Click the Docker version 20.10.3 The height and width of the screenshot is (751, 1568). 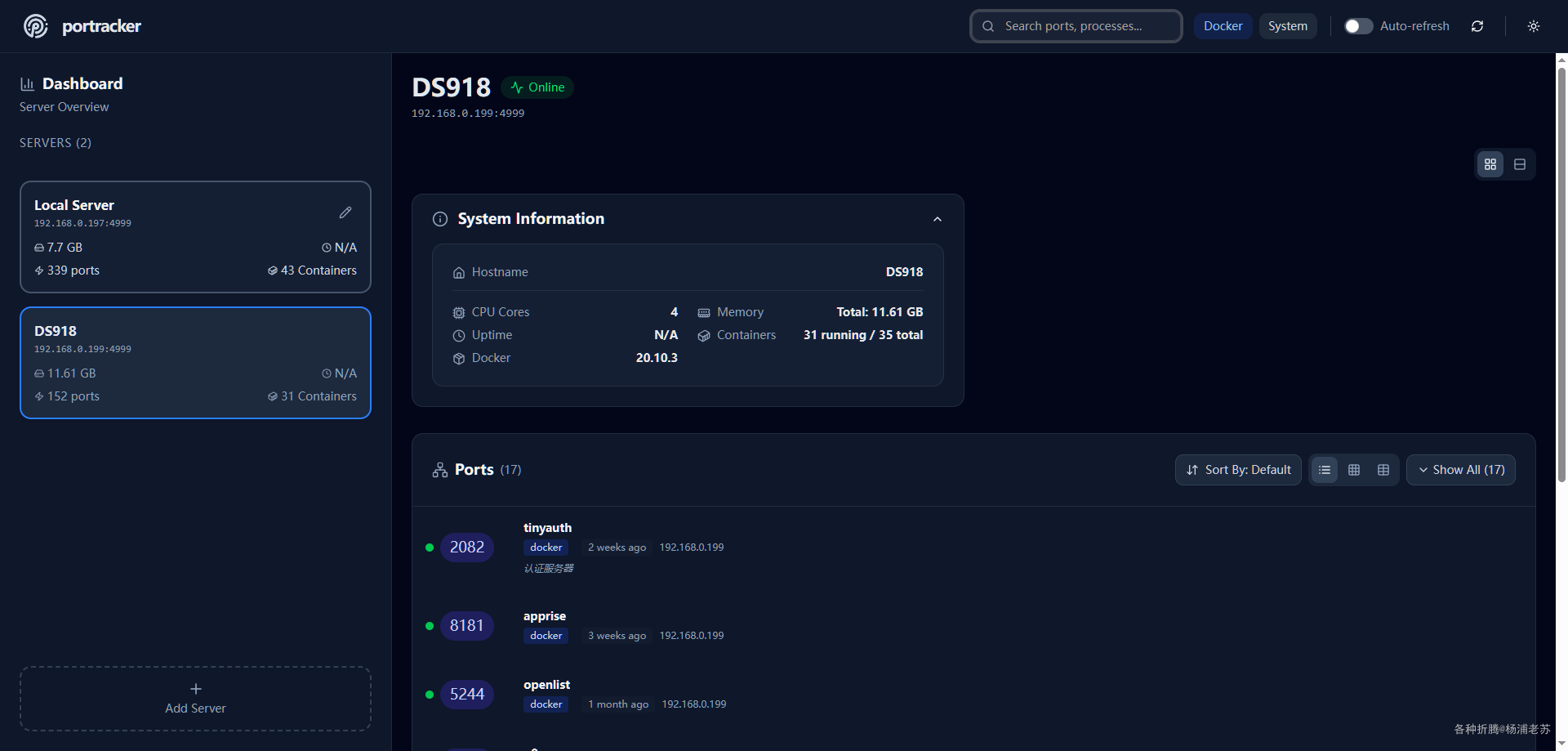(x=657, y=358)
